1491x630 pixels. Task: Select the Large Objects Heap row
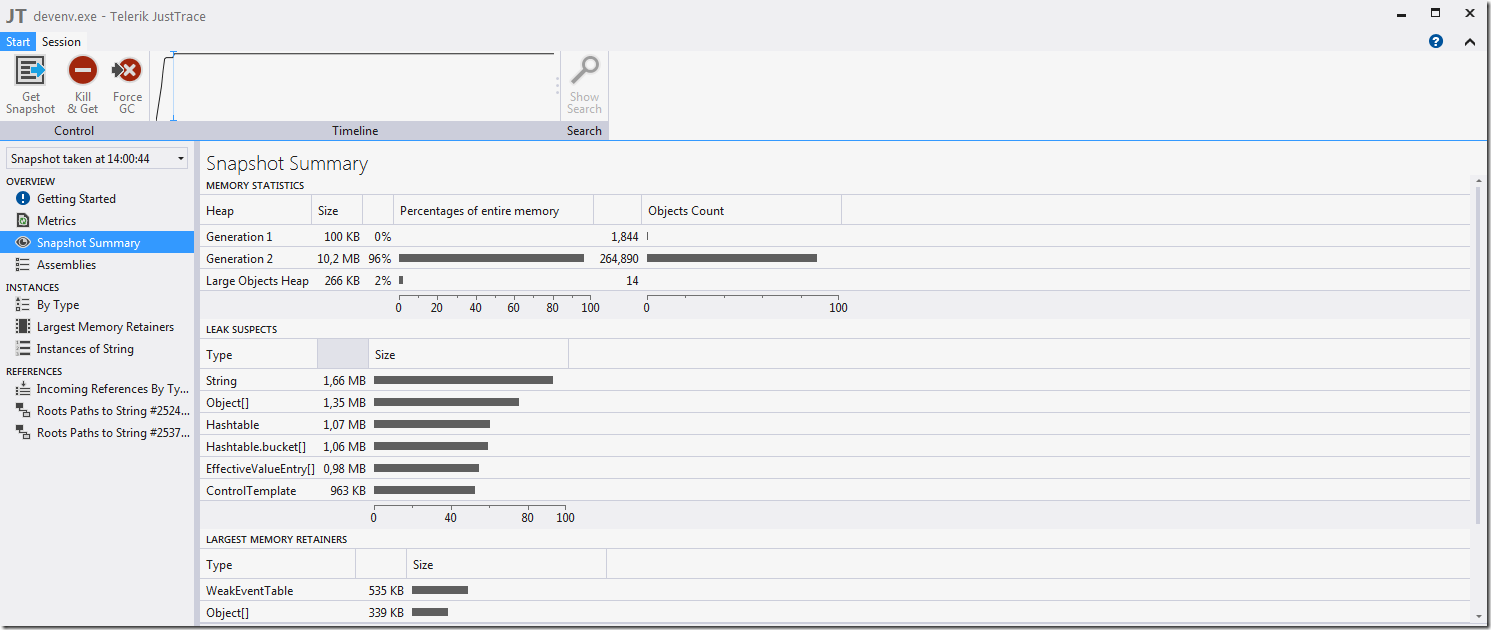tap(835, 281)
